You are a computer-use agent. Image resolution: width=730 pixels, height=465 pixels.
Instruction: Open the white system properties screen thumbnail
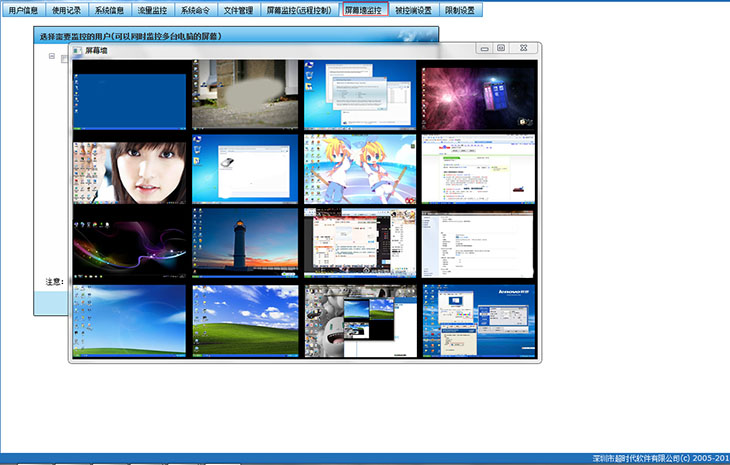[x=479, y=243]
